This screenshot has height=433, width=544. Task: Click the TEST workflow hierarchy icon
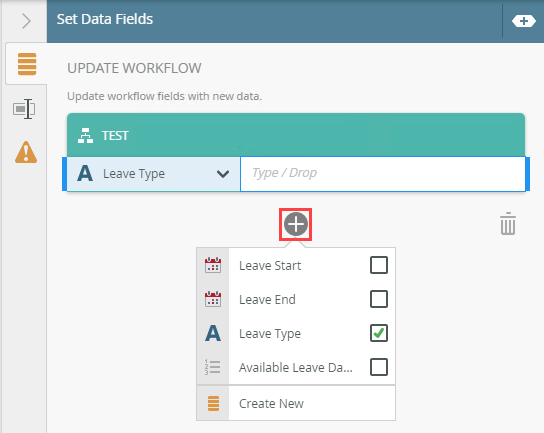(x=85, y=135)
